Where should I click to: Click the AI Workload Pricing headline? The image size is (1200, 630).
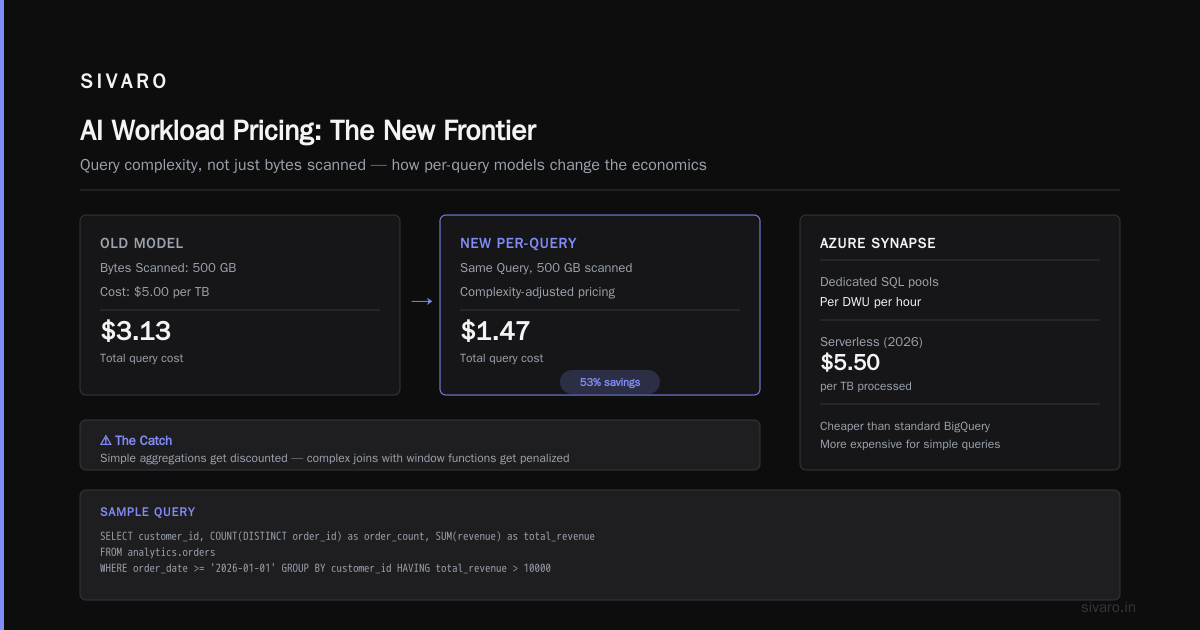(x=308, y=131)
